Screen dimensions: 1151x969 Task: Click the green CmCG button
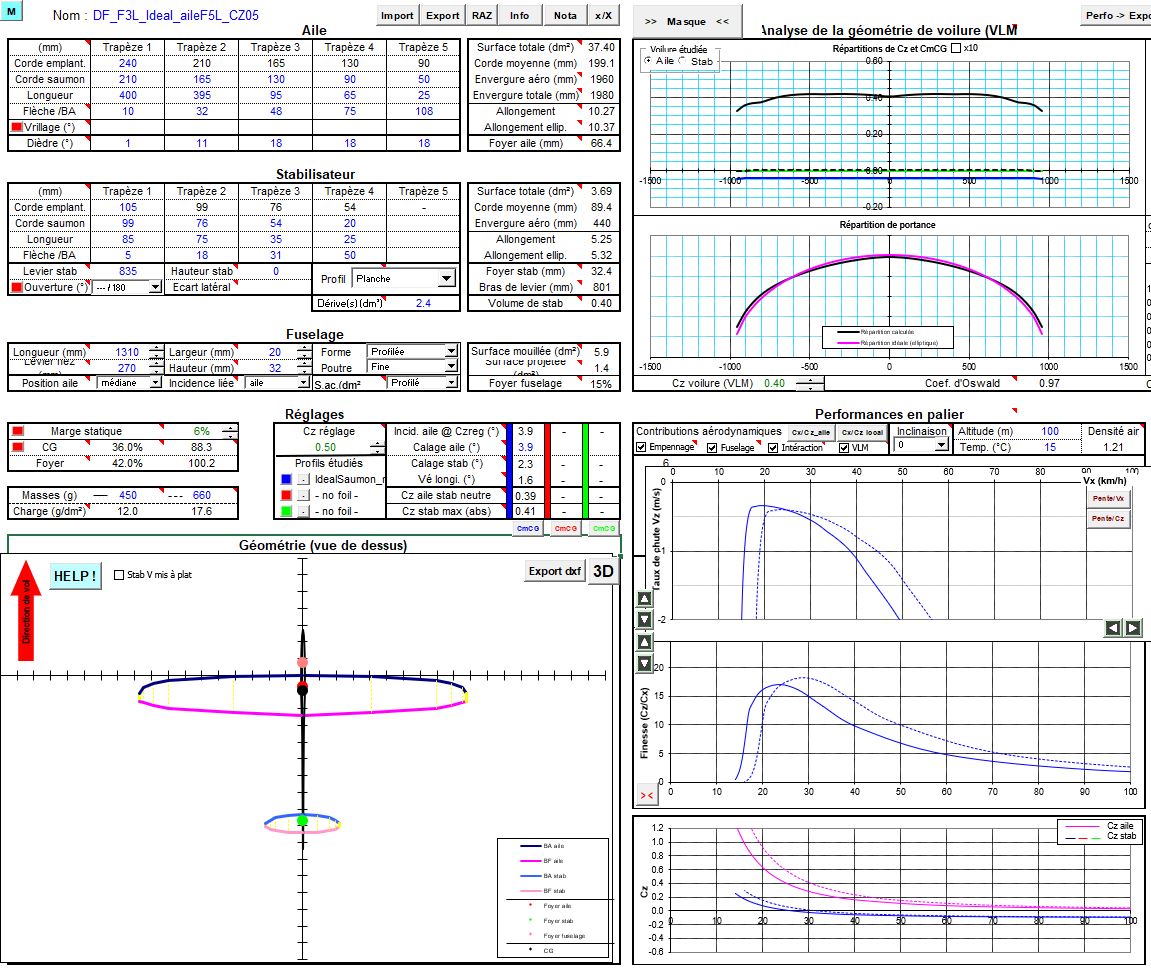603,528
